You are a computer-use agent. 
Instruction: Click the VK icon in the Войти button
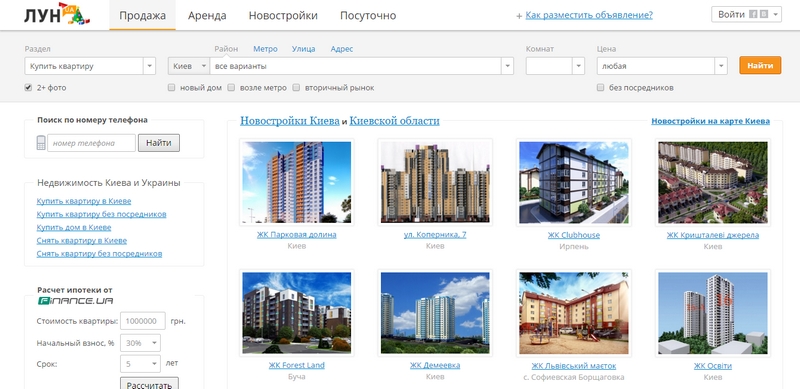(x=763, y=15)
